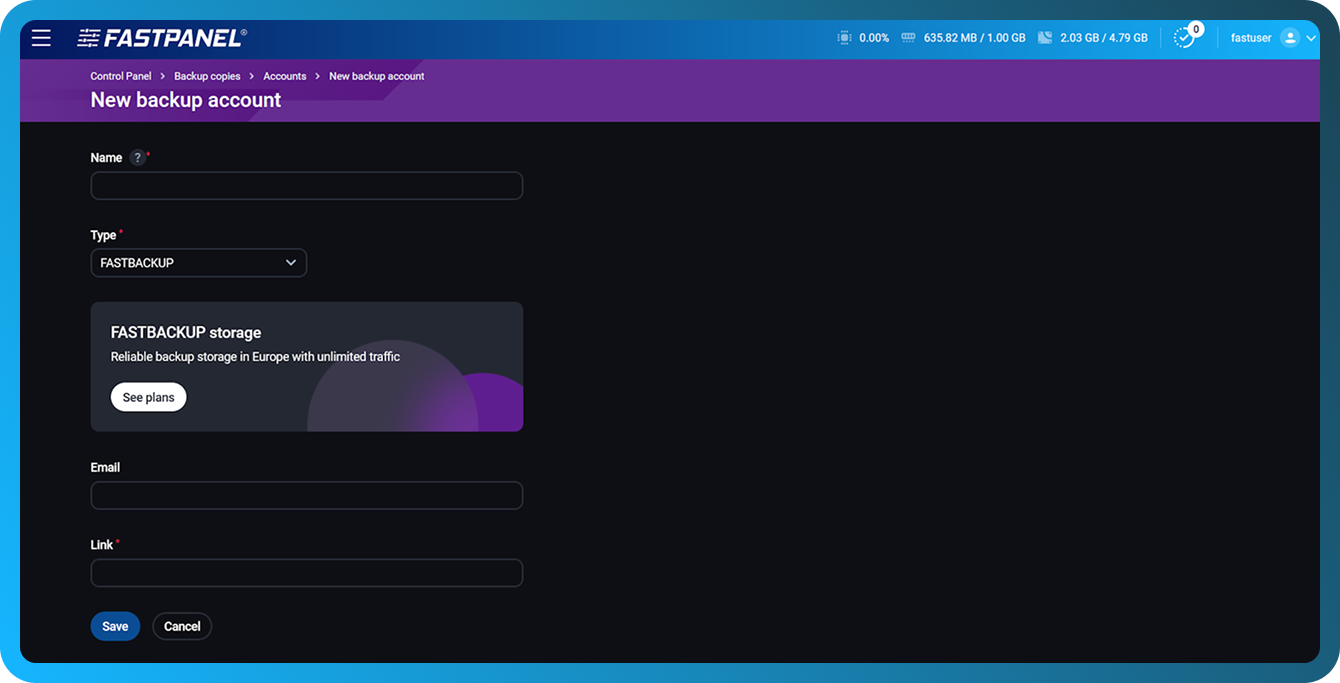Open the tasks clock icon with badge 0
Screen dimensions: 1340x683
[x=1185, y=37]
